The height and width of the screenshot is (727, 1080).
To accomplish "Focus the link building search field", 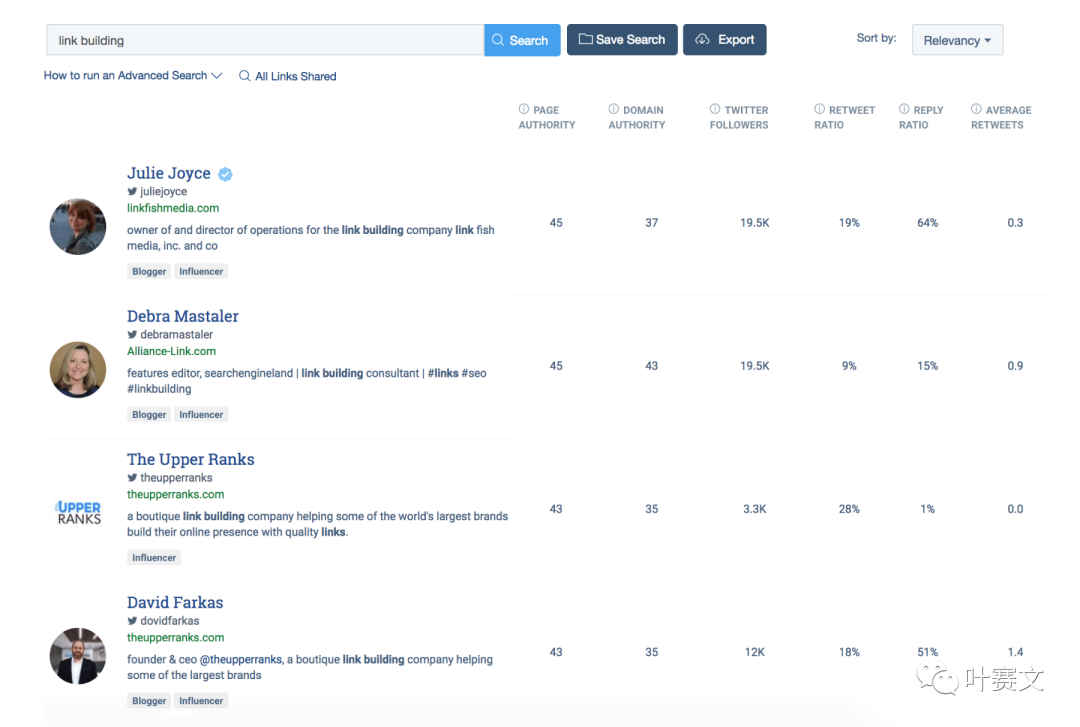I will (x=265, y=40).
